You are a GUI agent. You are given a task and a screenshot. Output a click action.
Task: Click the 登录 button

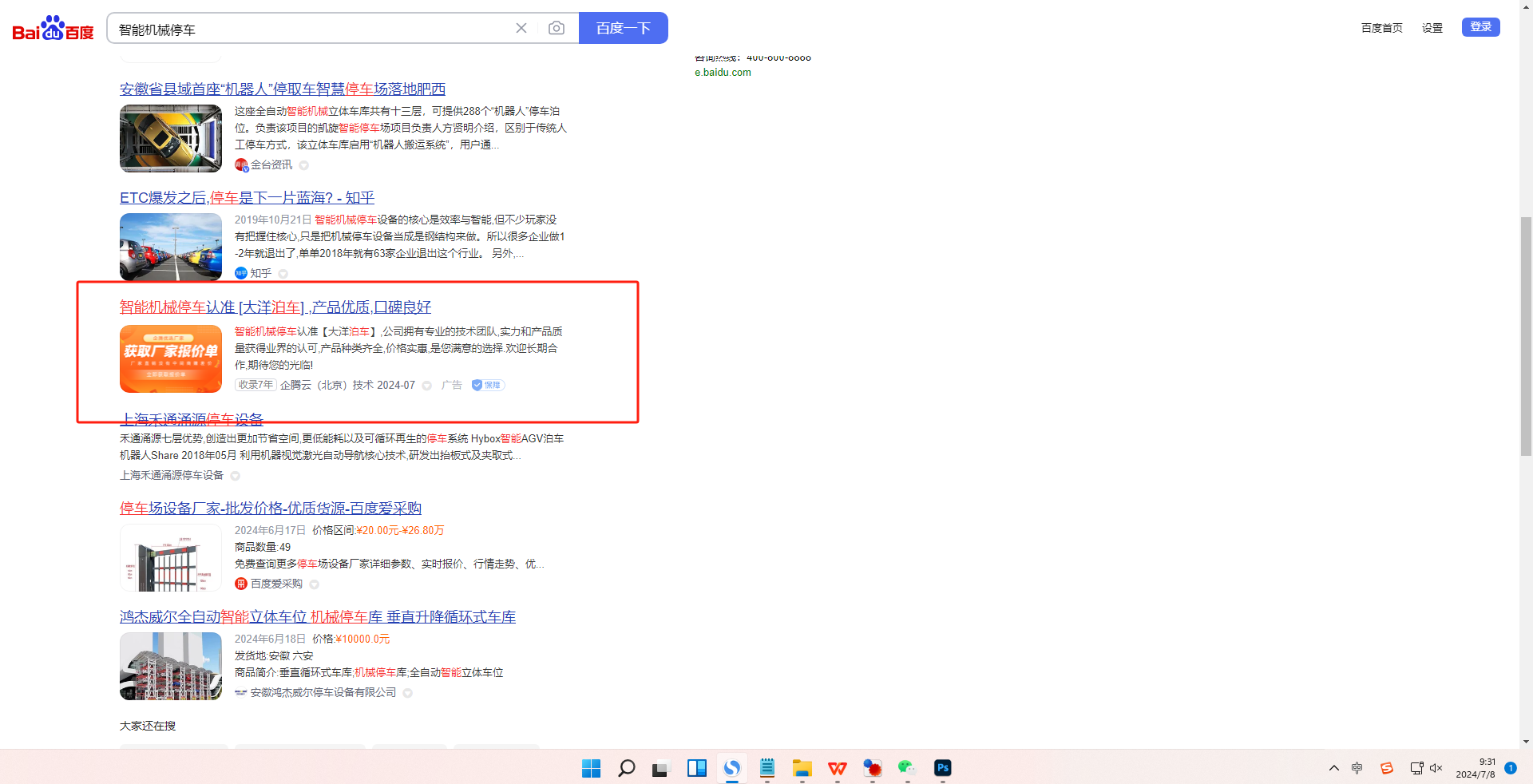point(1481,27)
